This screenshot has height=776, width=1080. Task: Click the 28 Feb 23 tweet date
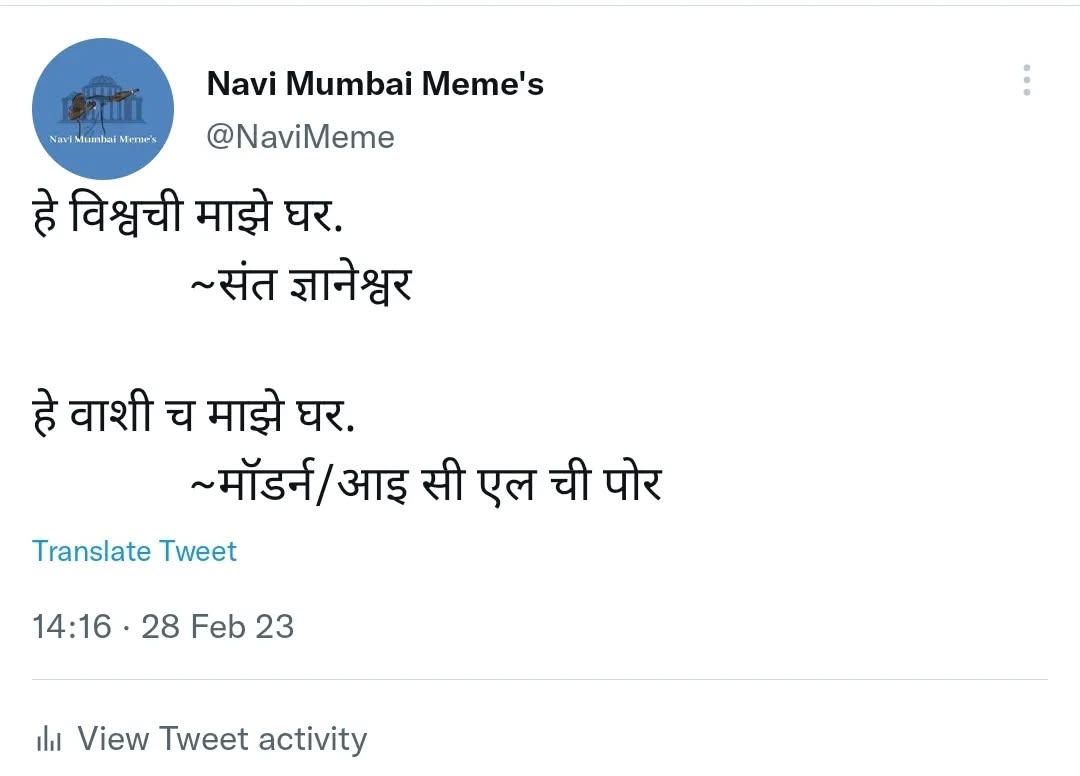click(217, 627)
